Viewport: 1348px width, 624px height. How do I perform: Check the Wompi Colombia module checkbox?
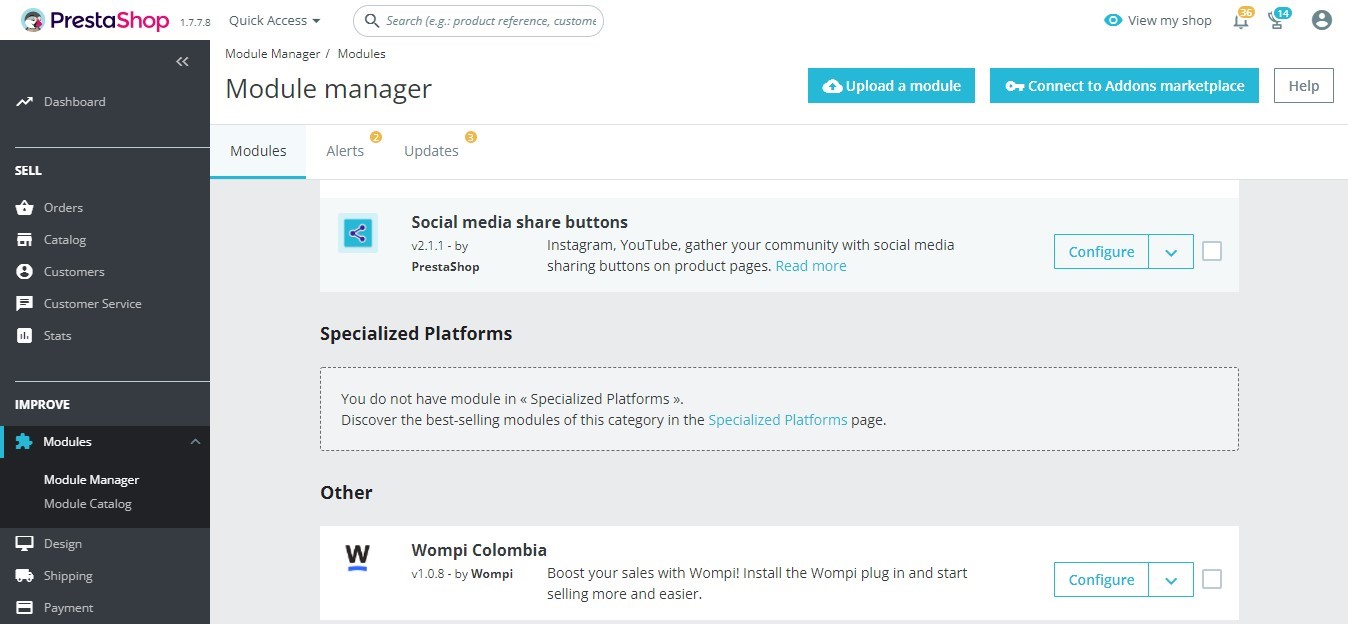click(x=1211, y=579)
